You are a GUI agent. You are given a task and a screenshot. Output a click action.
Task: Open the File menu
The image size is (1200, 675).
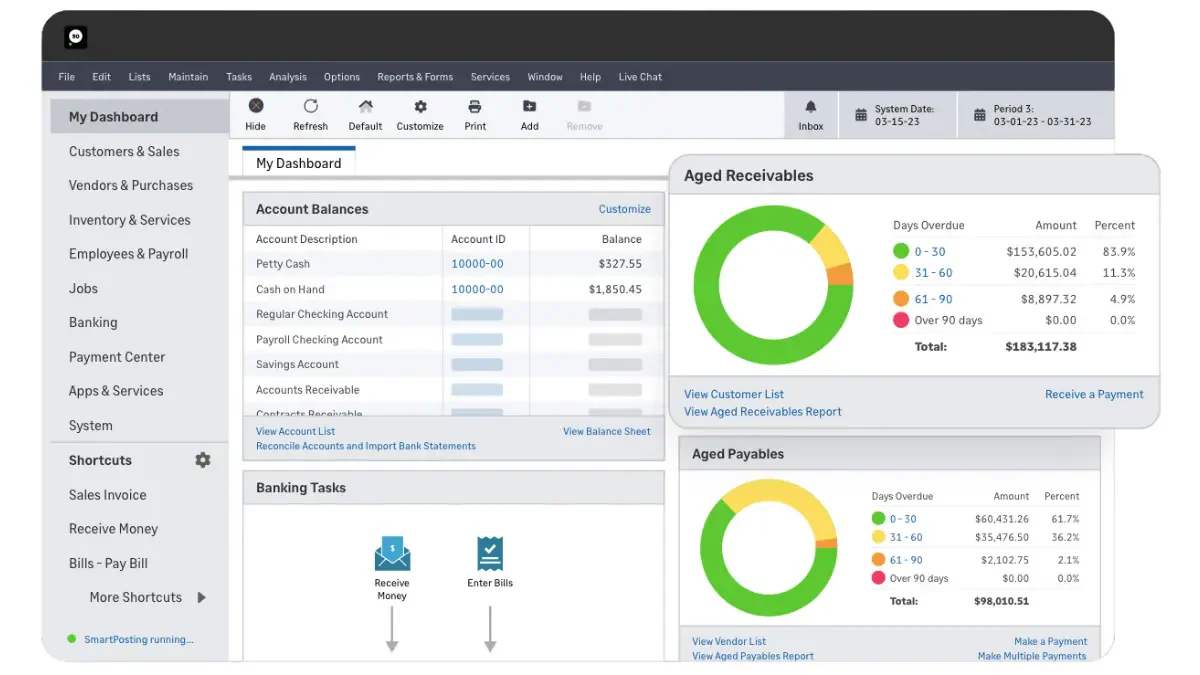point(67,77)
